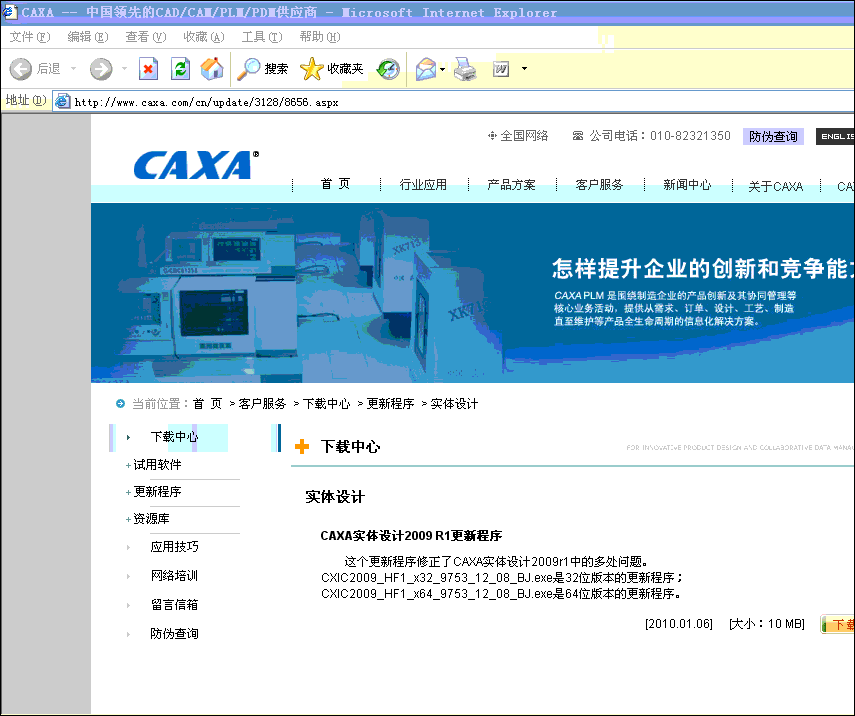Open 关于CAXA navigation tab
Image resolution: width=855 pixels, height=716 pixels.
point(775,186)
